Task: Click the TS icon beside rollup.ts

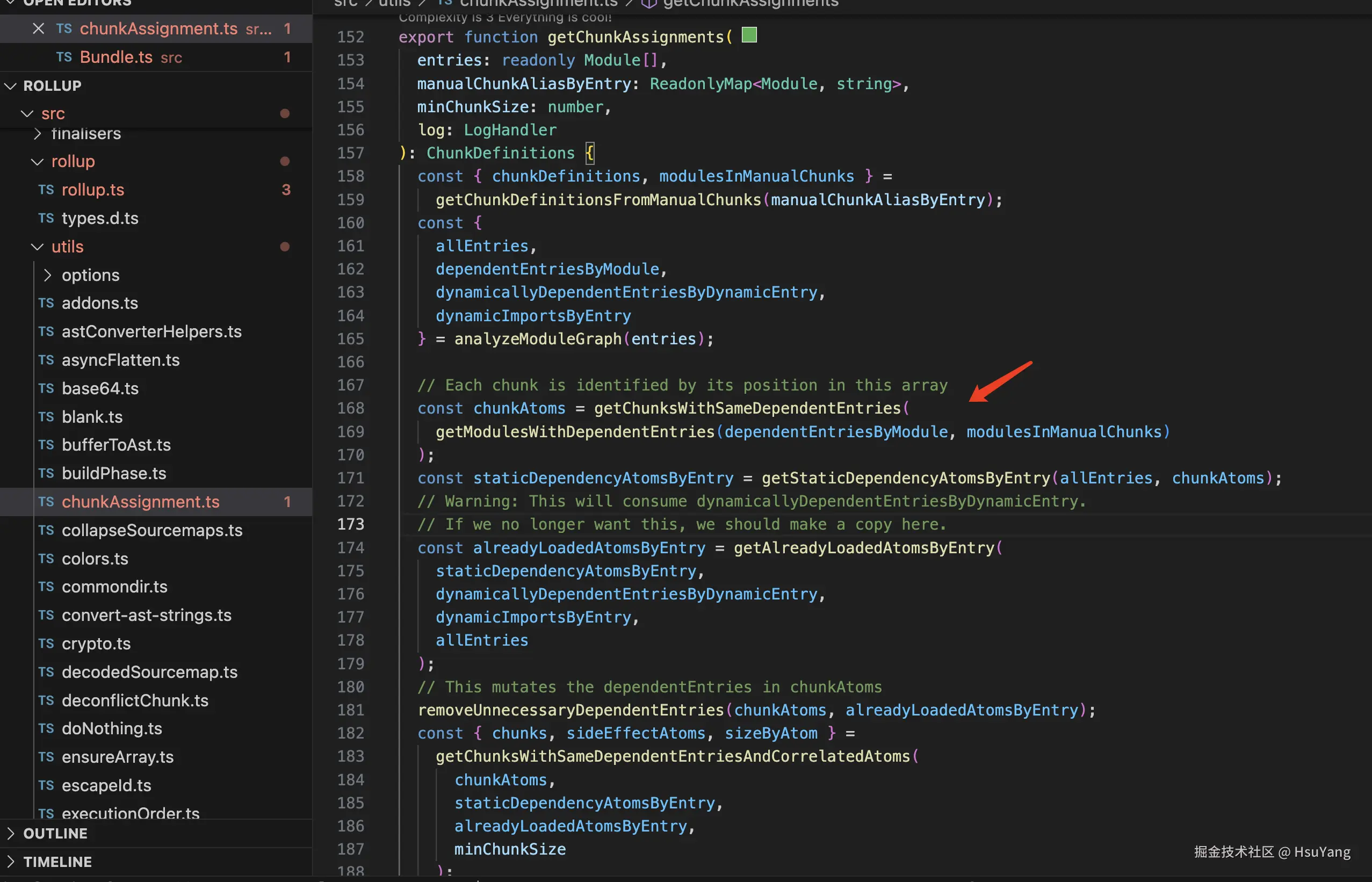Action: [46, 190]
